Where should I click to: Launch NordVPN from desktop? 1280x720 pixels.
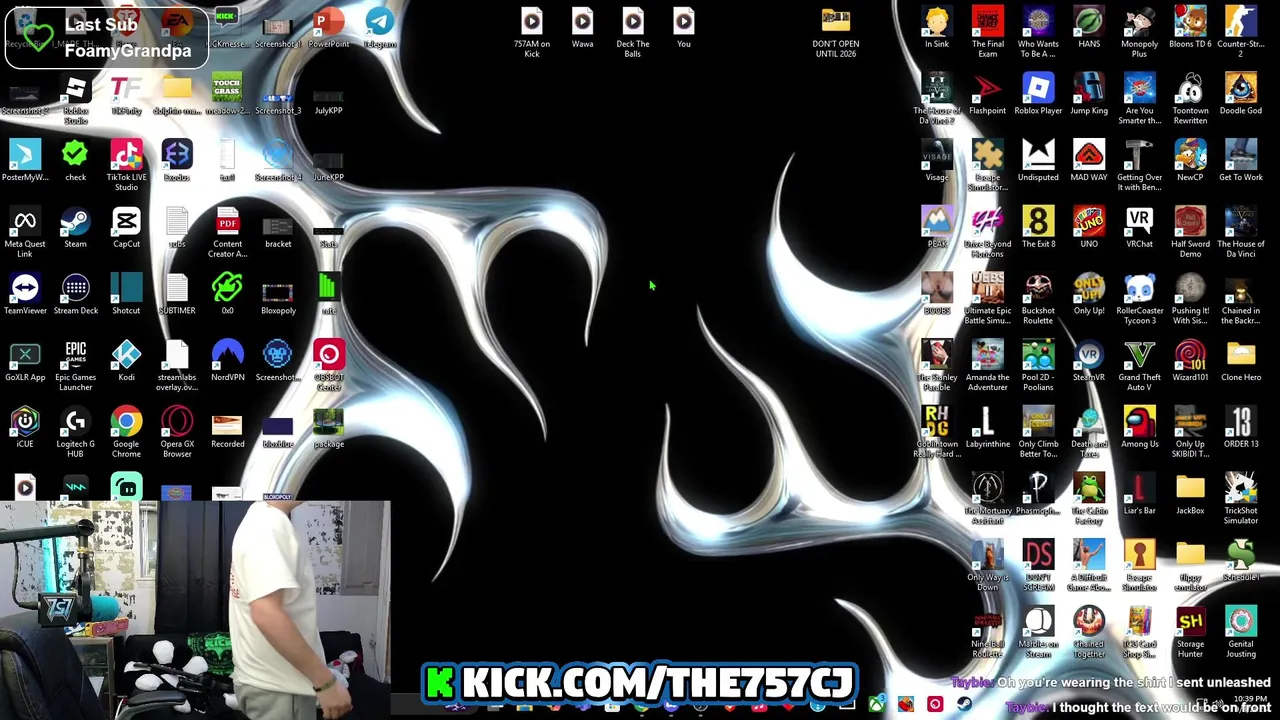coord(227,362)
